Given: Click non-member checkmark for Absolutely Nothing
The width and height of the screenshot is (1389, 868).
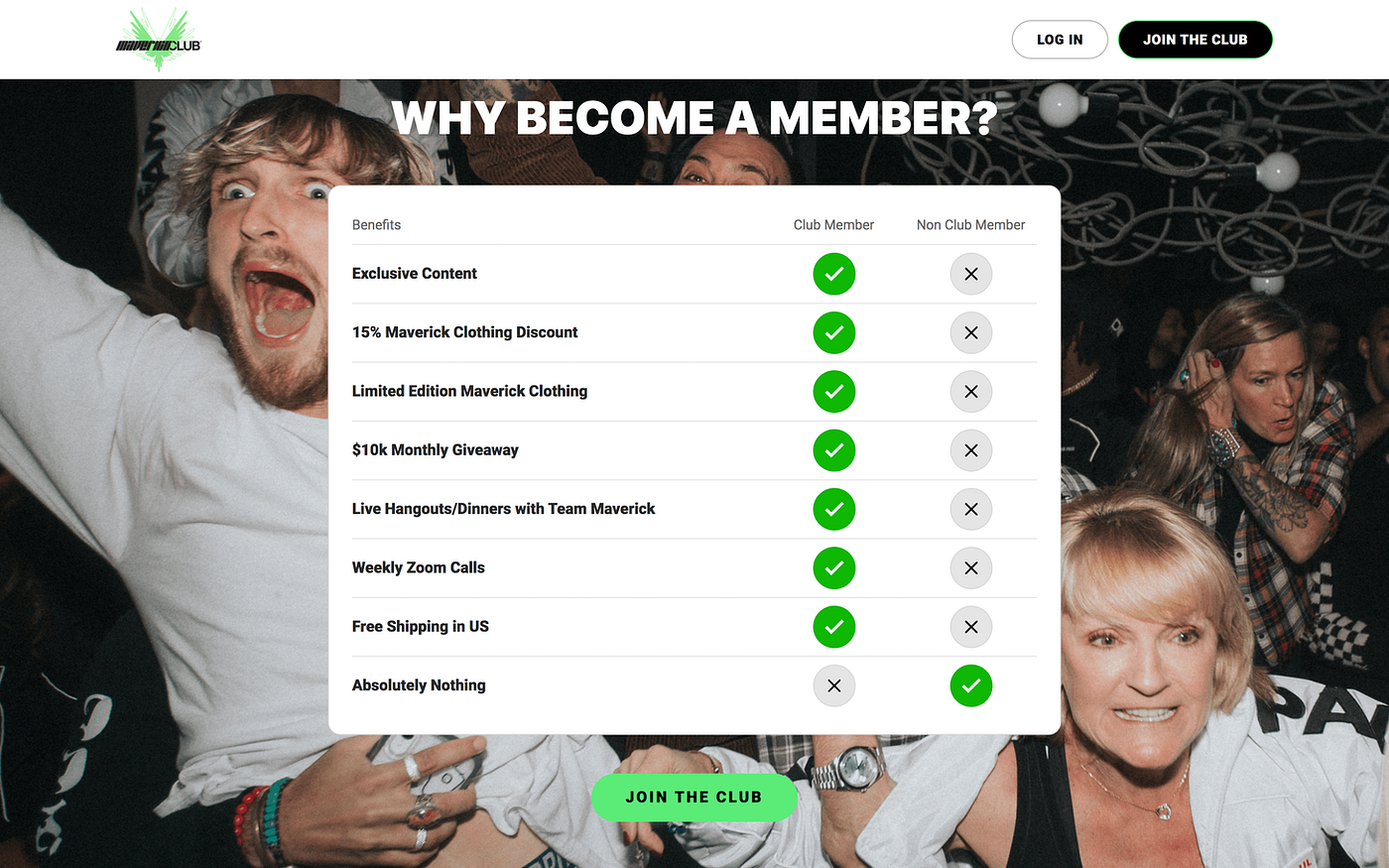Looking at the screenshot, I should [x=971, y=685].
